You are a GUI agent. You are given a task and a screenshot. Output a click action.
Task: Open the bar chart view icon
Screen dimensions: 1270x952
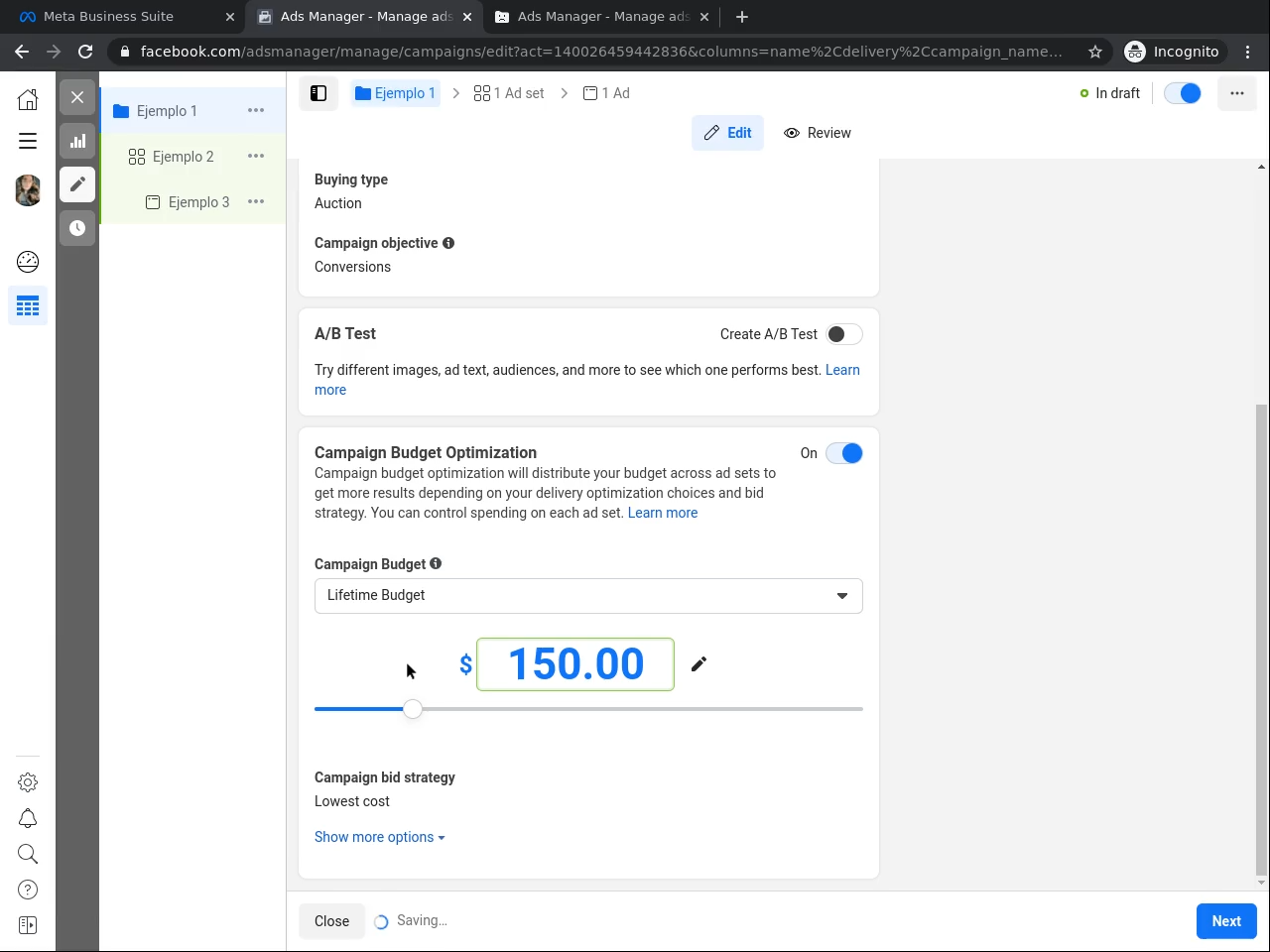tap(77, 141)
